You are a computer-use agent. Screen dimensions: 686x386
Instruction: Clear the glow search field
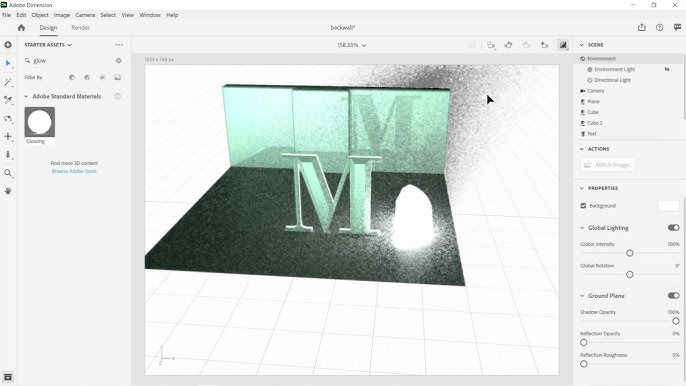pos(119,60)
